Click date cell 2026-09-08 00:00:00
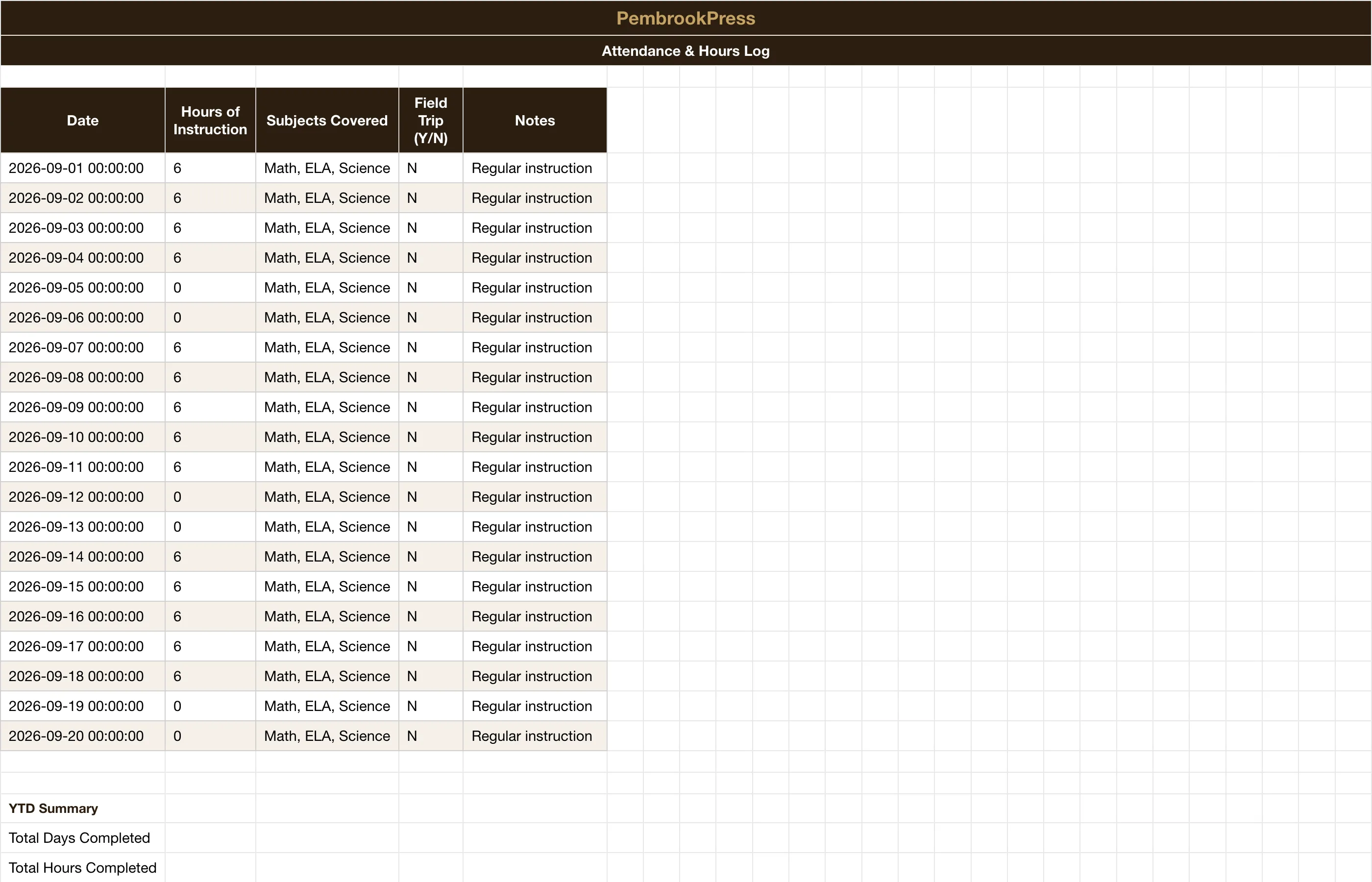Image resolution: width=1372 pixels, height=882 pixels. 83,377
